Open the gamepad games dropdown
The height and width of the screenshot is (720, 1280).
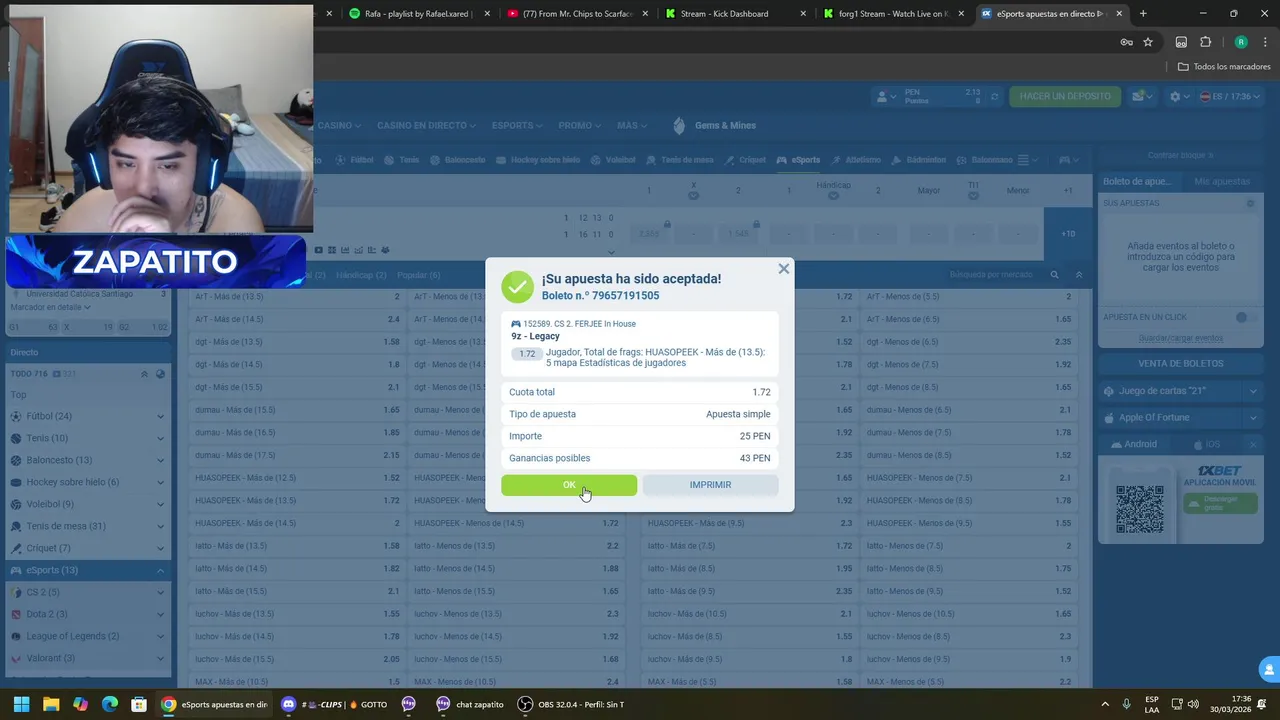[1068, 160]
